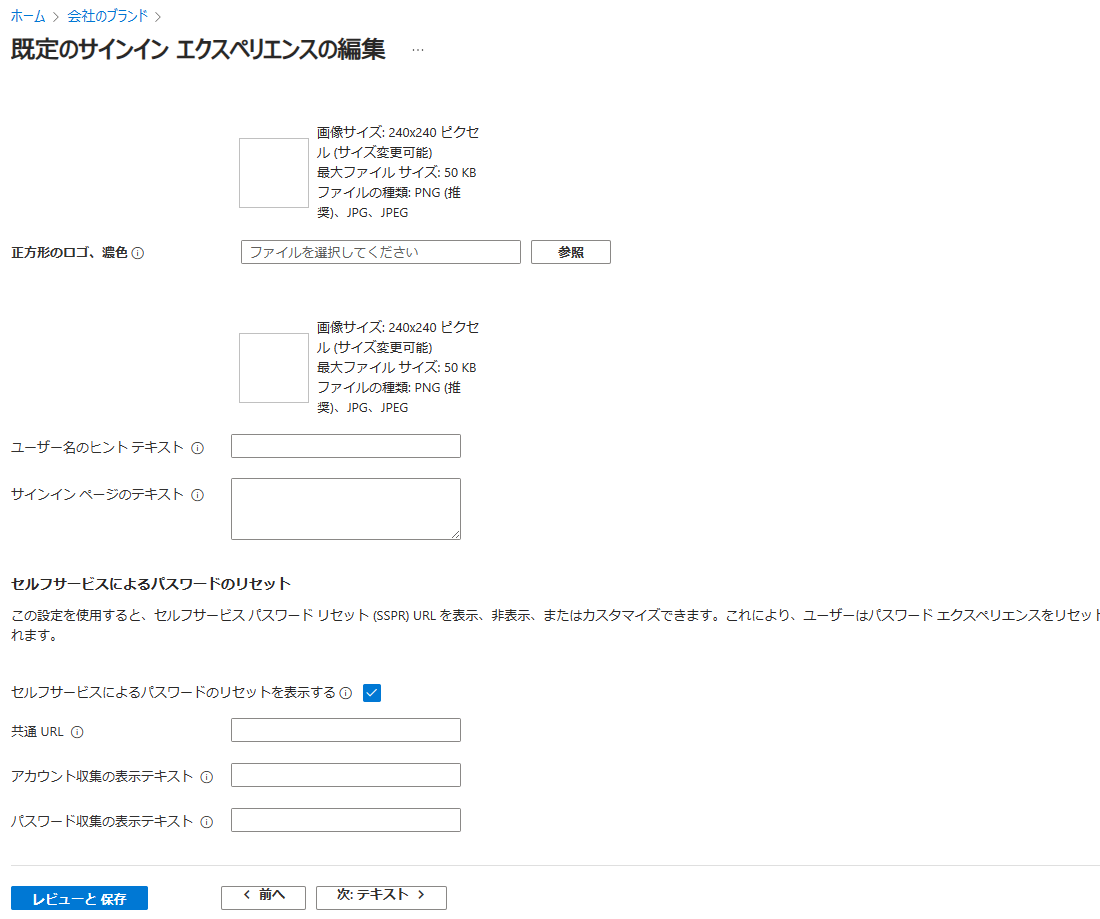Focus the サインイン ページのテキスト textarea
This screenshot has width=1100, height=919.
[346, 509]
